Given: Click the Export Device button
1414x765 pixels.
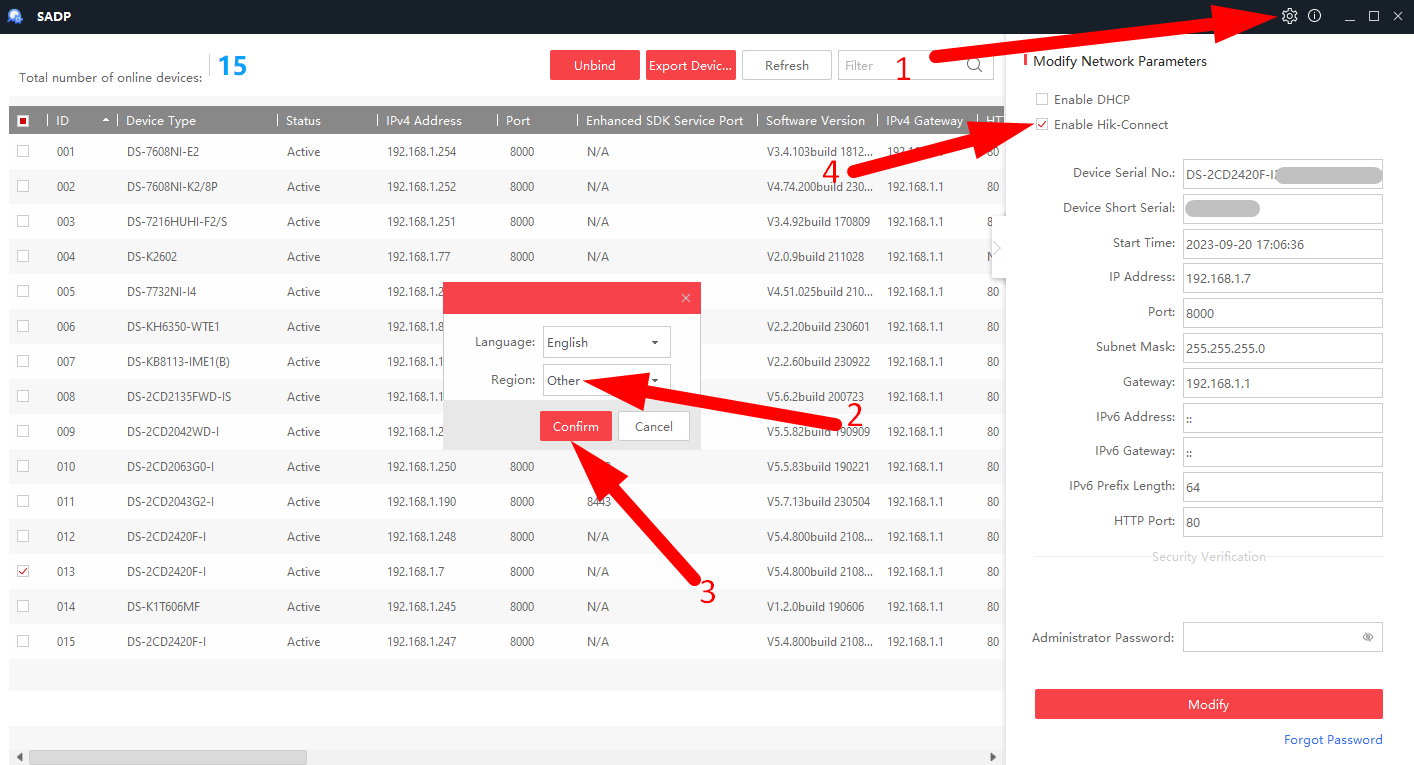Looking at the screenshot, I should click(x=690, y=65).
